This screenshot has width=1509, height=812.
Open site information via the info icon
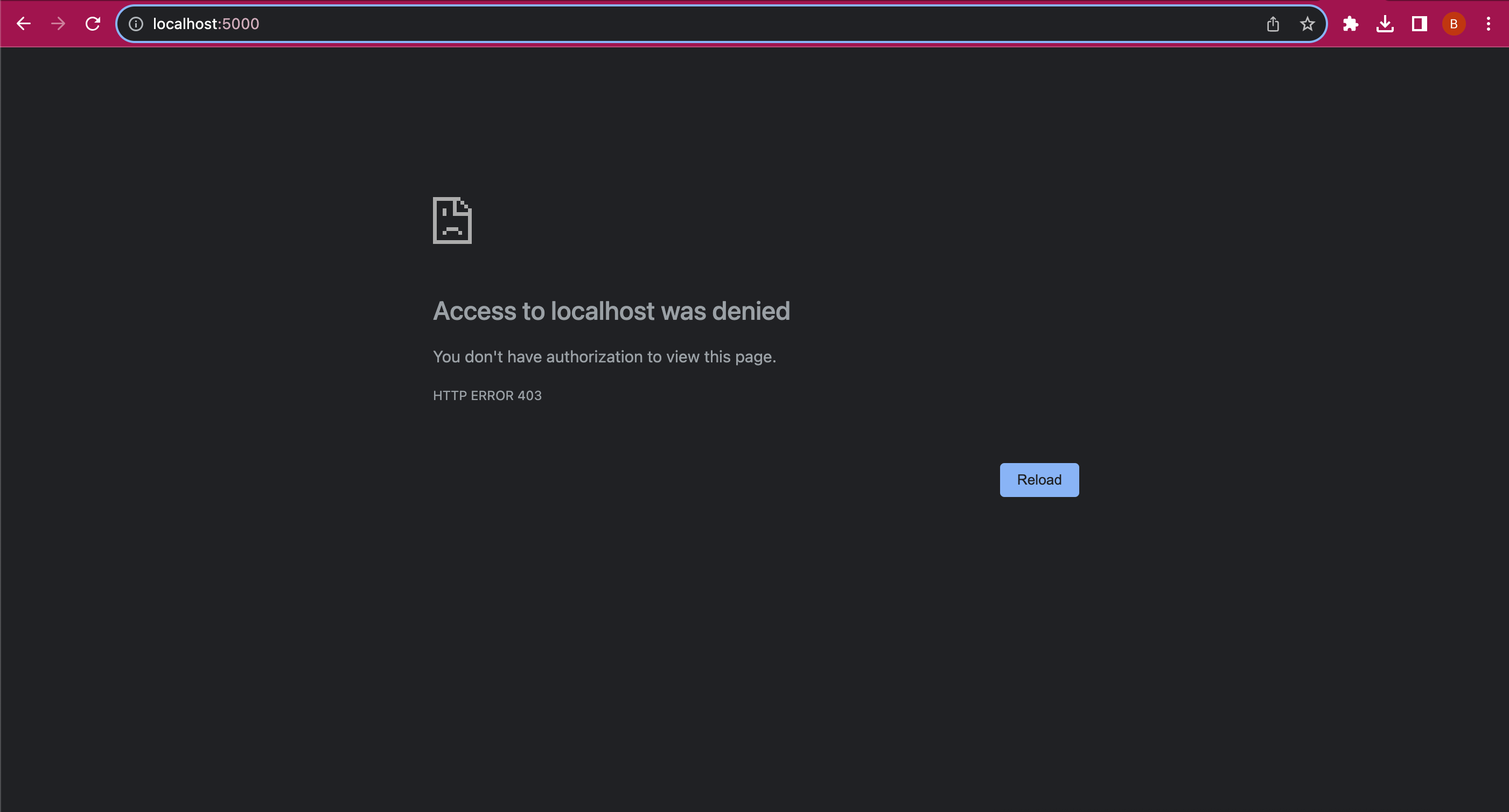tap(136, 24)
